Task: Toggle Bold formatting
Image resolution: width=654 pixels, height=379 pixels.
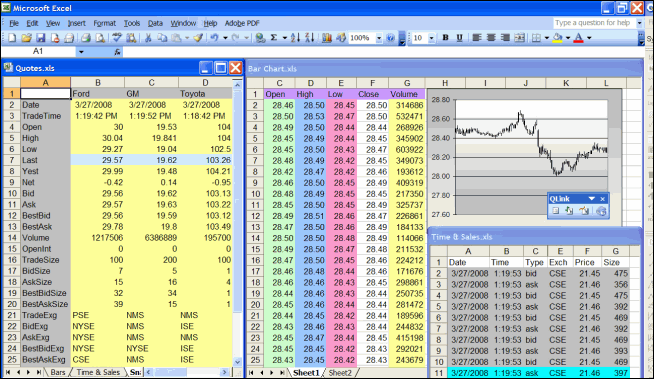Action: (x=445, y=38)
